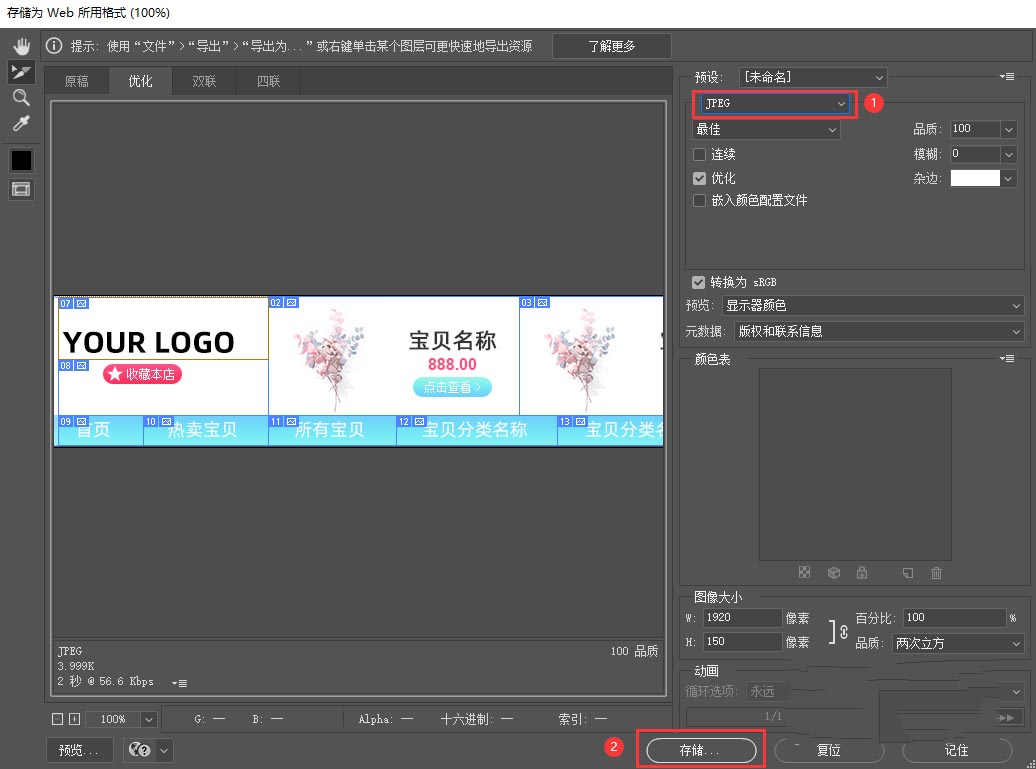Screen dimensions: 1036x769
Task: Select the Eyedropper tool
Action: (21, 123)
